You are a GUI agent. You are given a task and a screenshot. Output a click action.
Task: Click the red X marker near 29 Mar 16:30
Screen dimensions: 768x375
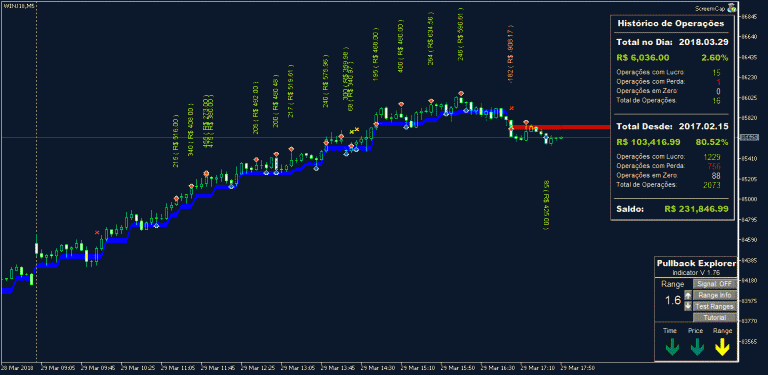click(511, 108)
